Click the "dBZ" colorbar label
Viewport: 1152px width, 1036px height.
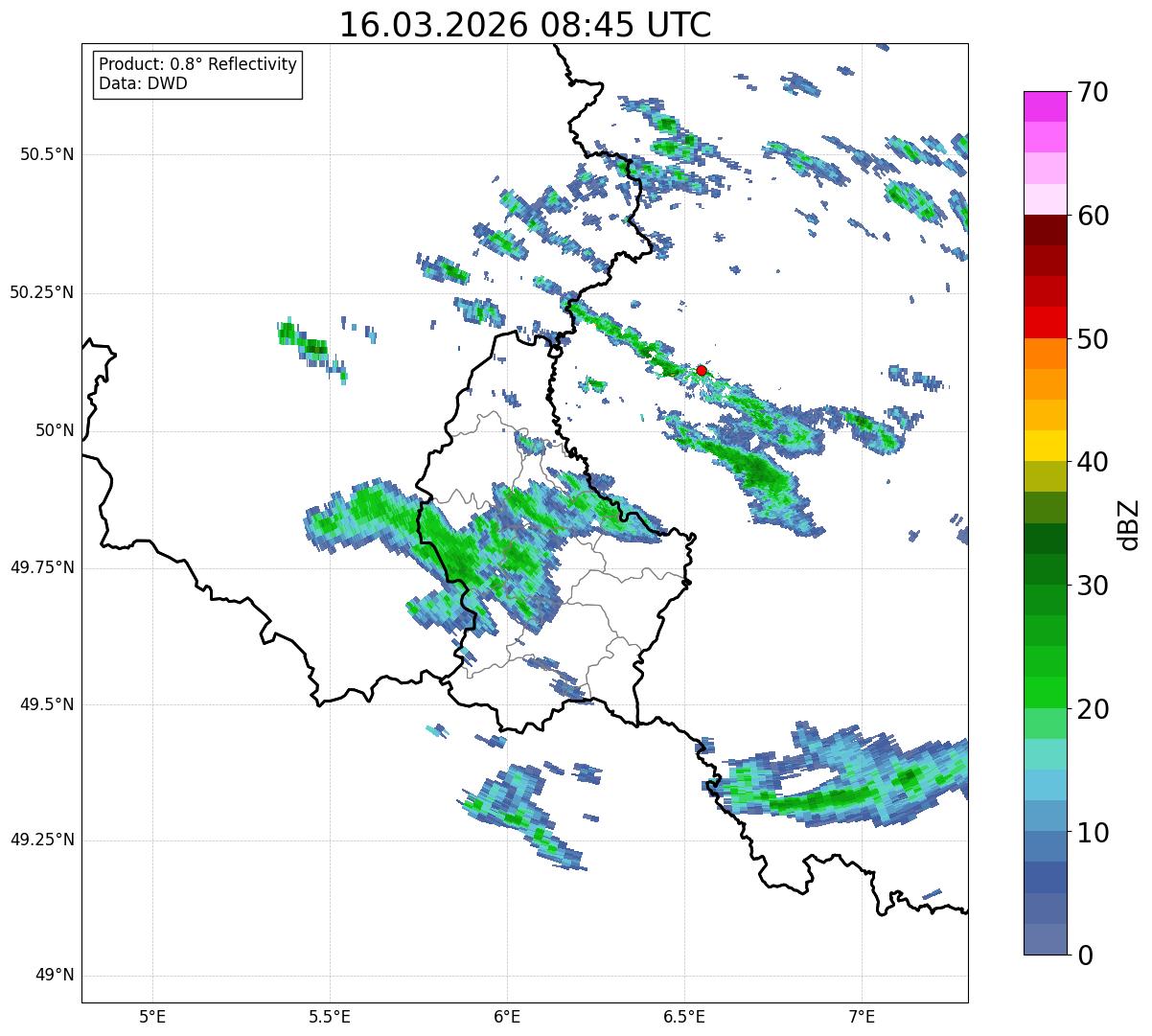click(1130, 524)
